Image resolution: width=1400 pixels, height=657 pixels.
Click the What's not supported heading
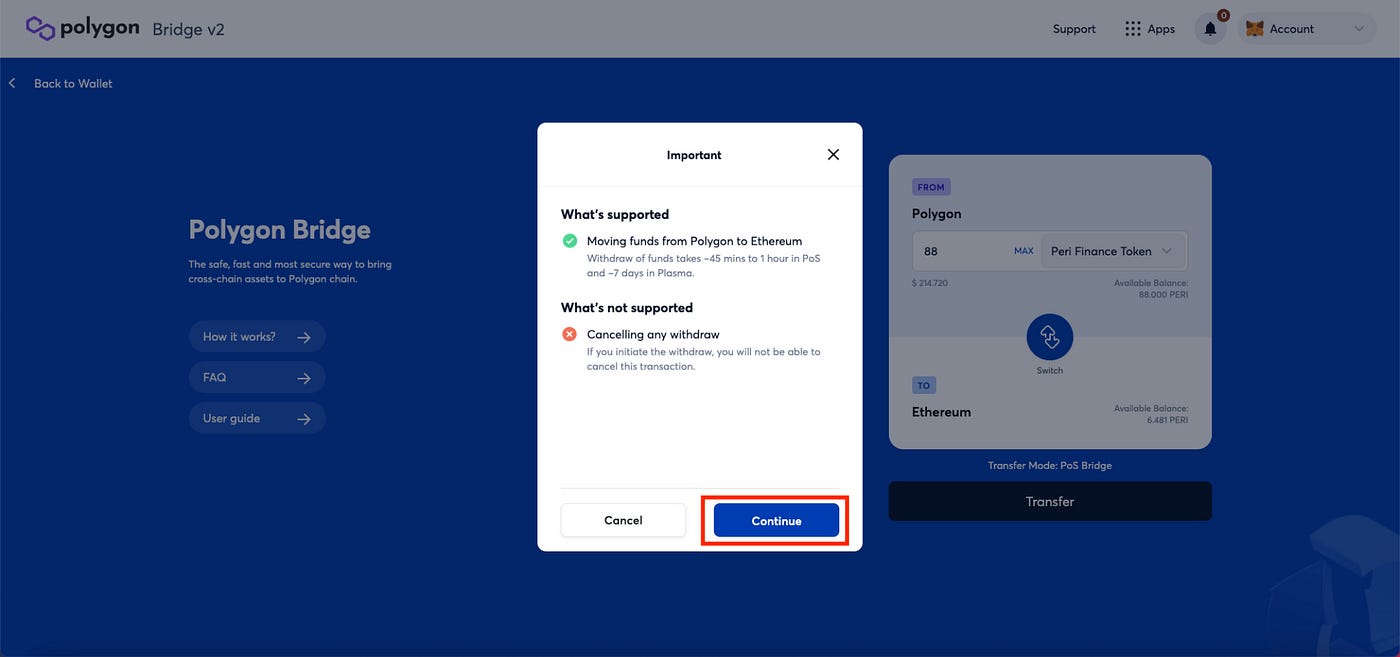click(627, 307)
